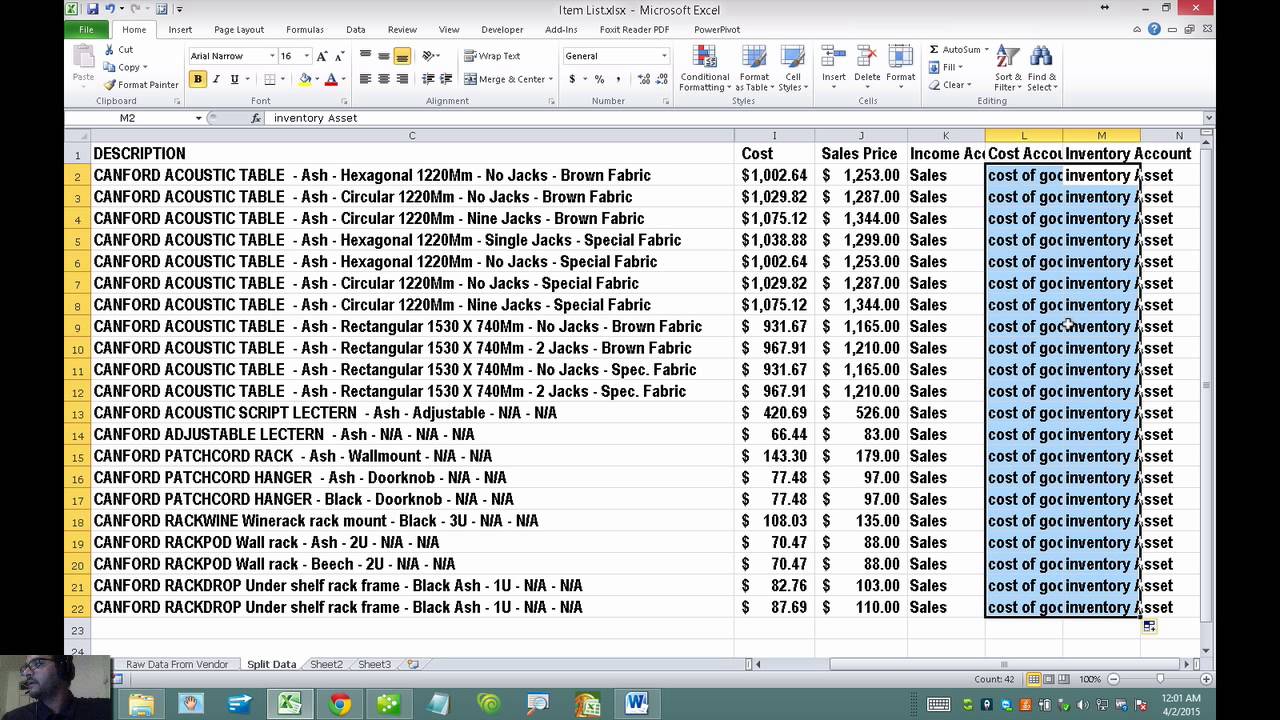Expand the AutoSum dropdown arrow
Viewport: 1280px width, 720px height.
pos(986,49)
